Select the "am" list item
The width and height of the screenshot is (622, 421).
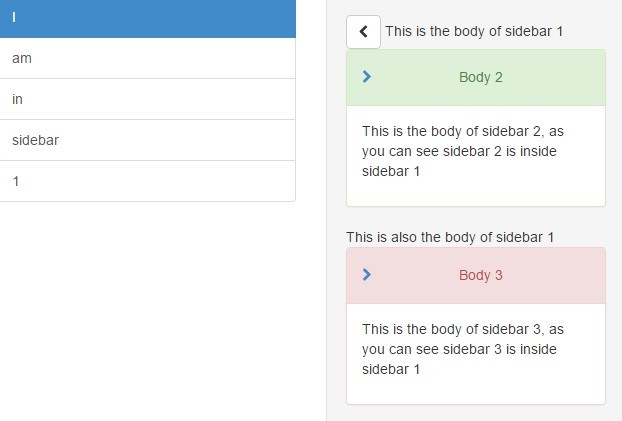(x=147, y=59)
